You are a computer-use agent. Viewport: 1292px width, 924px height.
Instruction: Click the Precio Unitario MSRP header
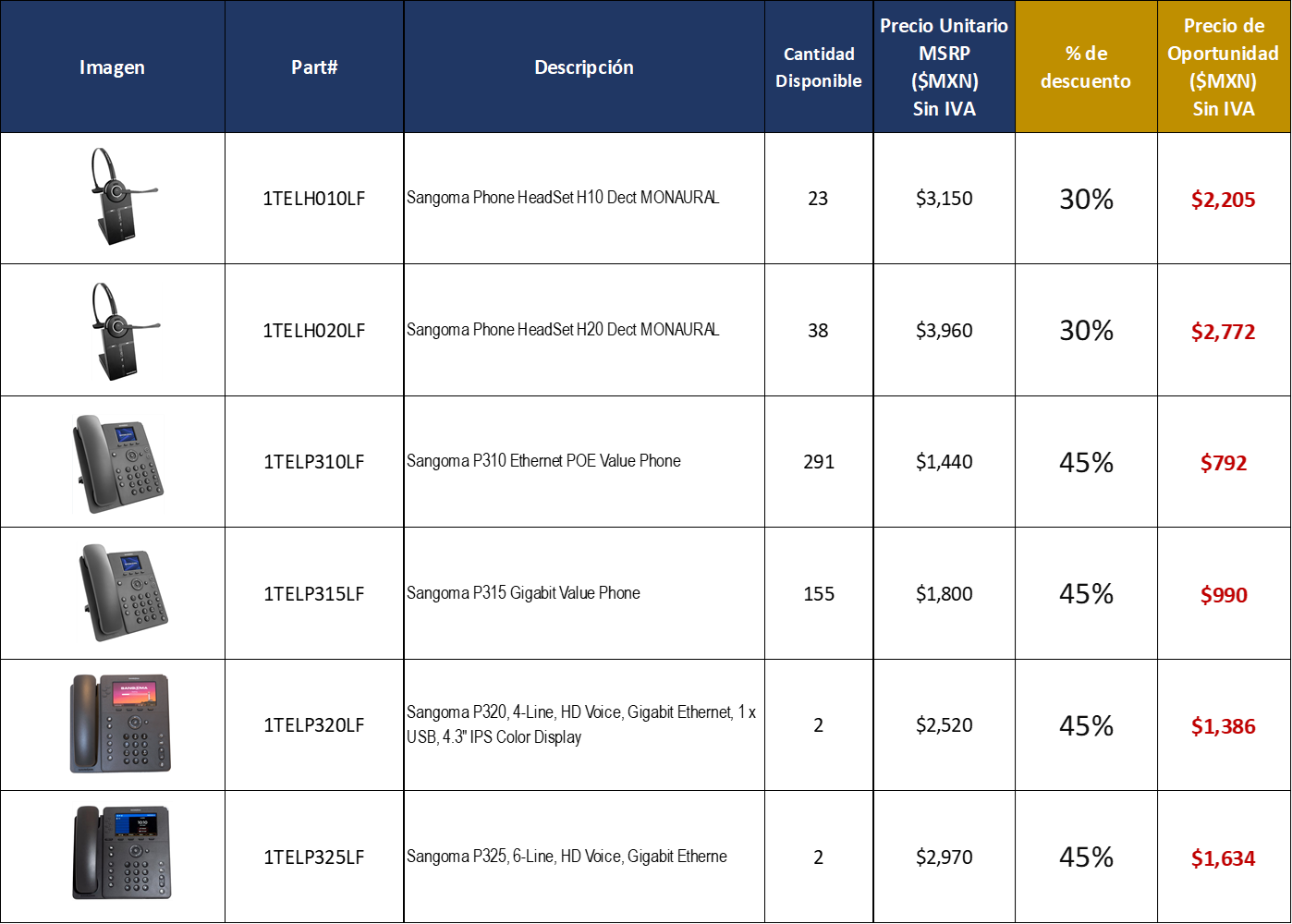(944, 67)
